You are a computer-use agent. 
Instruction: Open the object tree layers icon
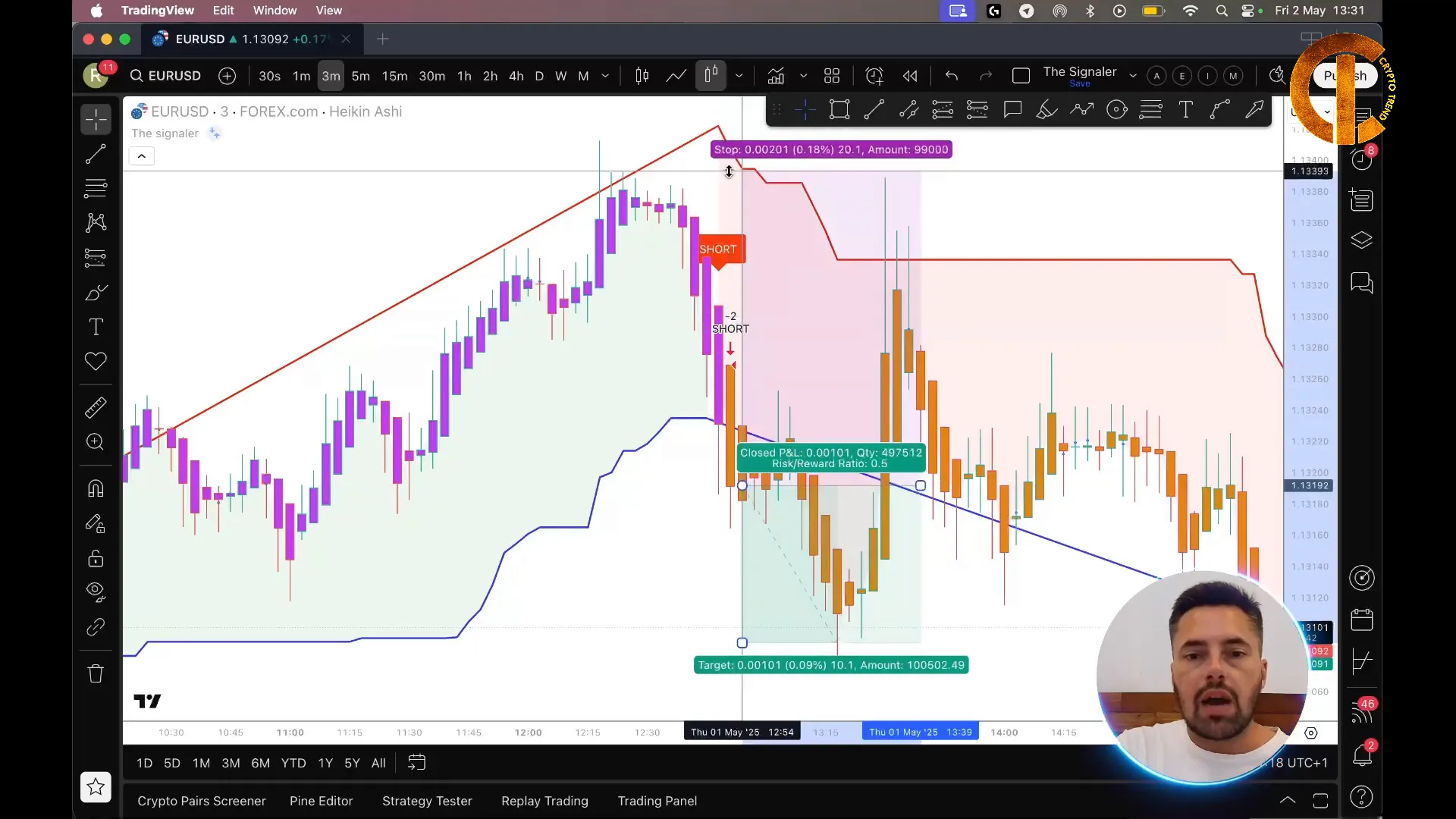pos(1362,241)
